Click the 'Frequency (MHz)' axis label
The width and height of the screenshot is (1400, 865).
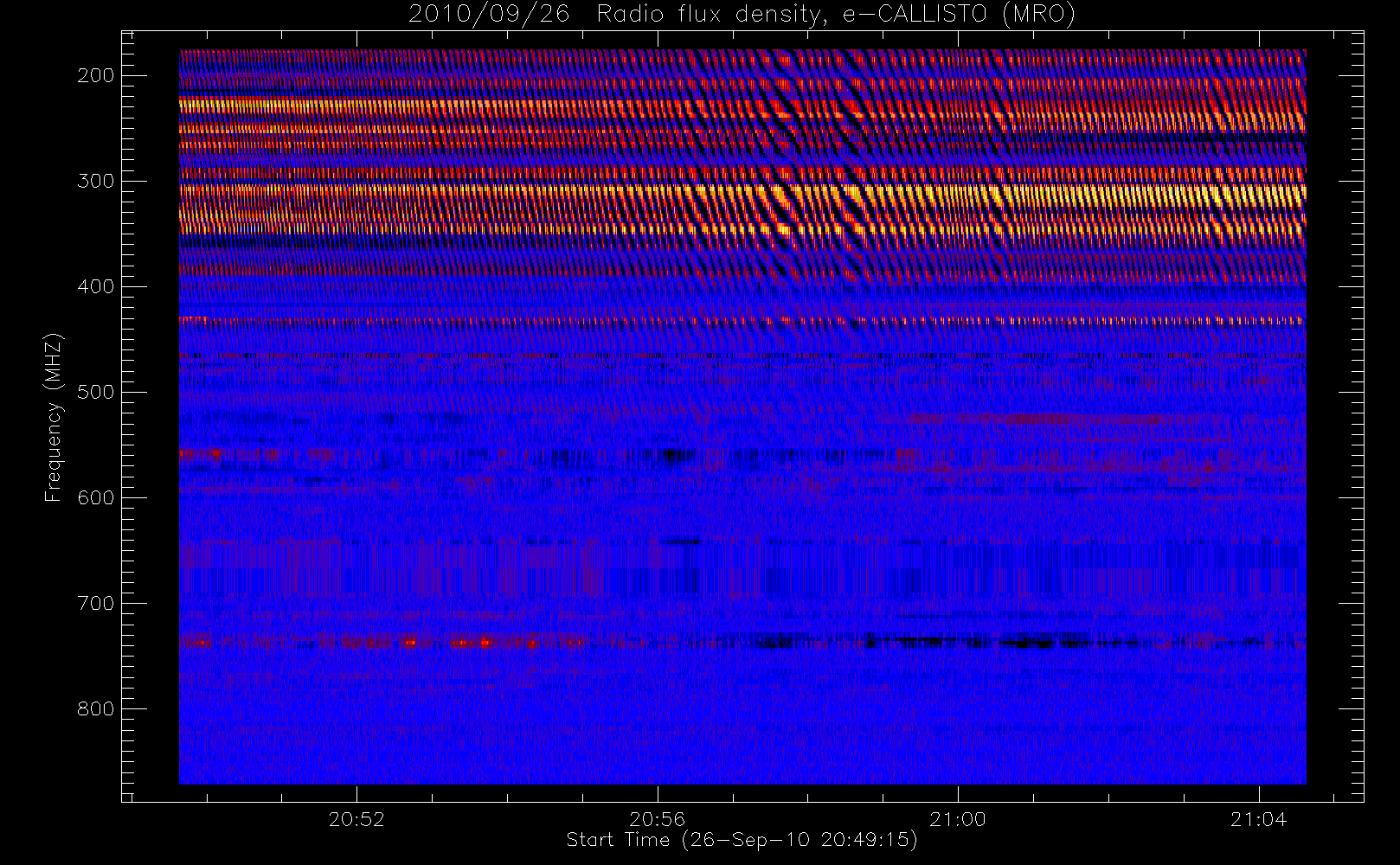(54, 417)
